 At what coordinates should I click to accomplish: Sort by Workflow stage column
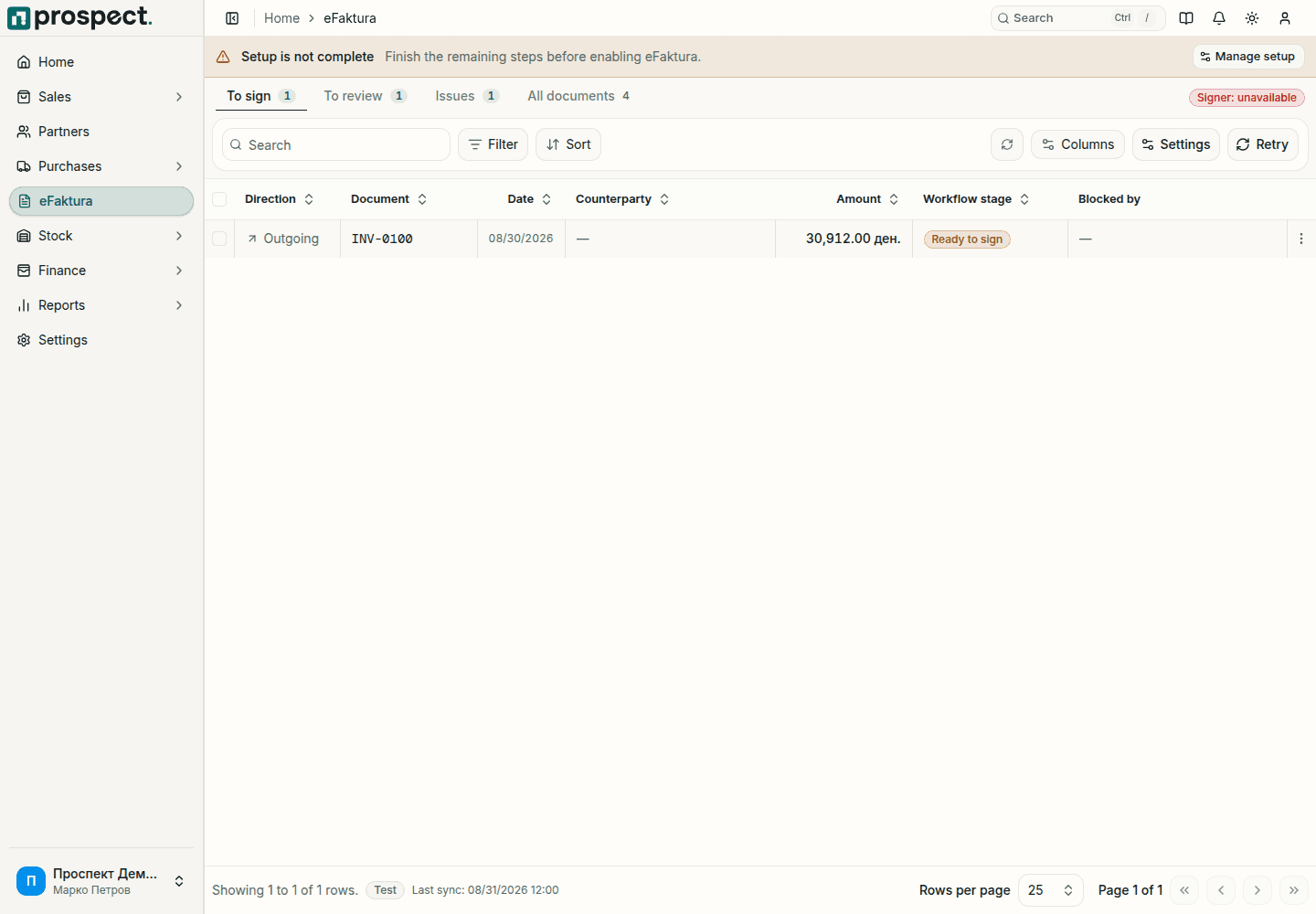[x=976, y=199]
